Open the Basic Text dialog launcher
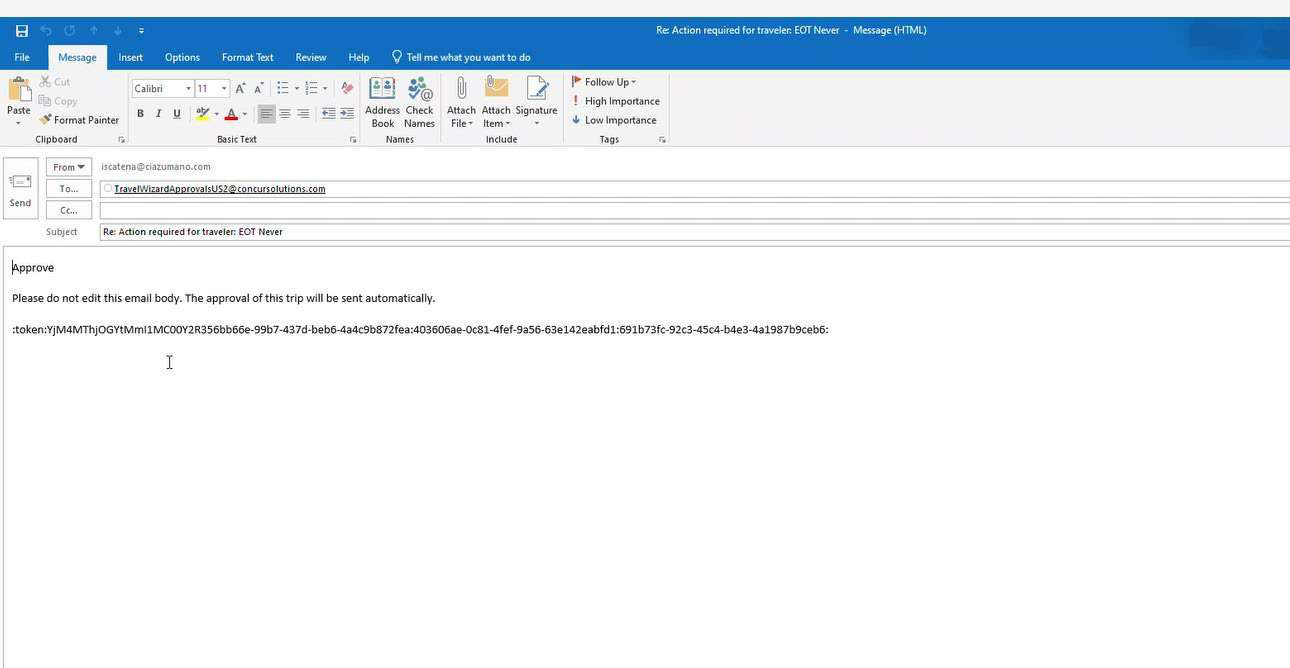Viewport: 1290px width, 668px height. (x=353, y=140)
